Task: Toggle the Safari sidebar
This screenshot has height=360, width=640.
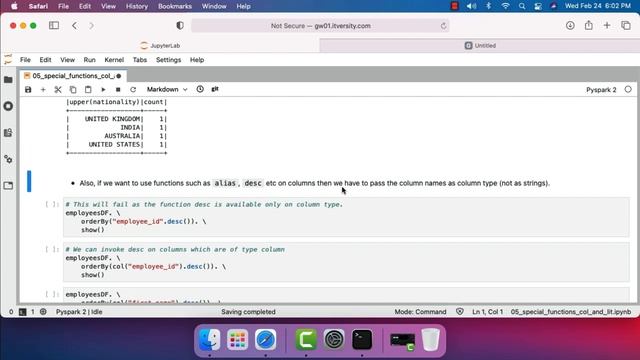Action: pos(54,26)
